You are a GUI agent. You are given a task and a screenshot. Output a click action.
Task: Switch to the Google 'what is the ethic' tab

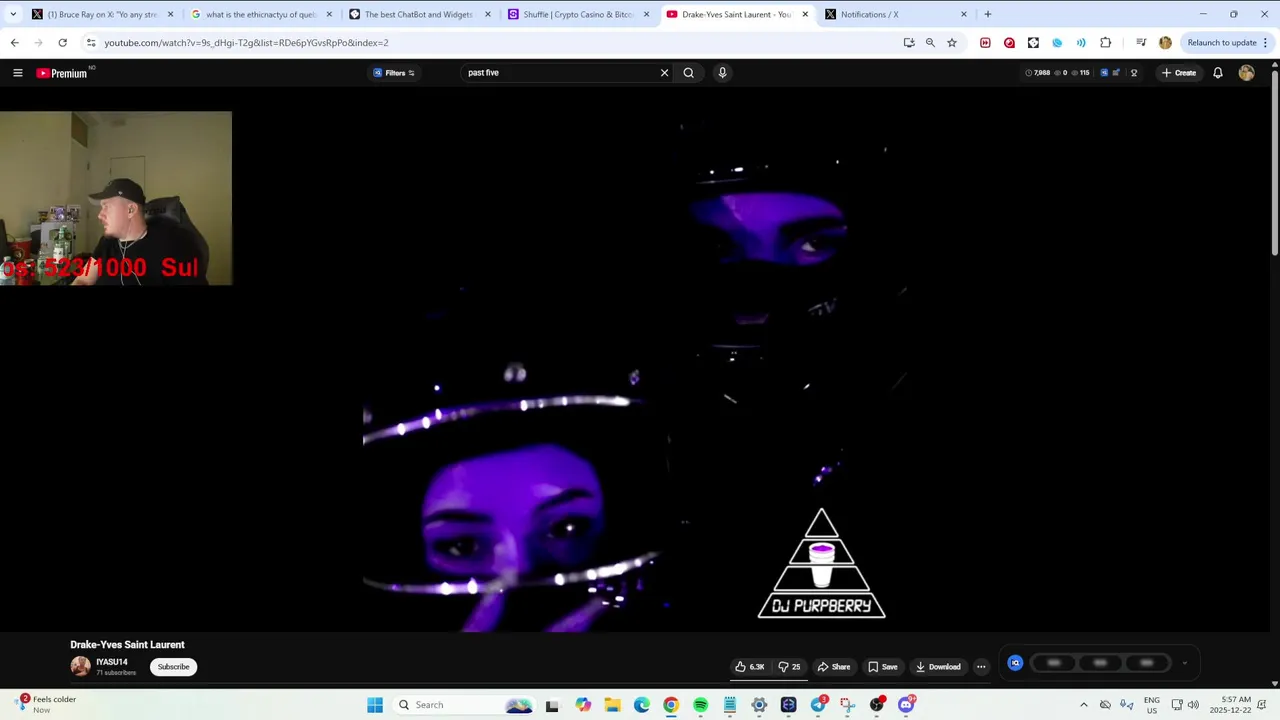[x=260, y=14]
